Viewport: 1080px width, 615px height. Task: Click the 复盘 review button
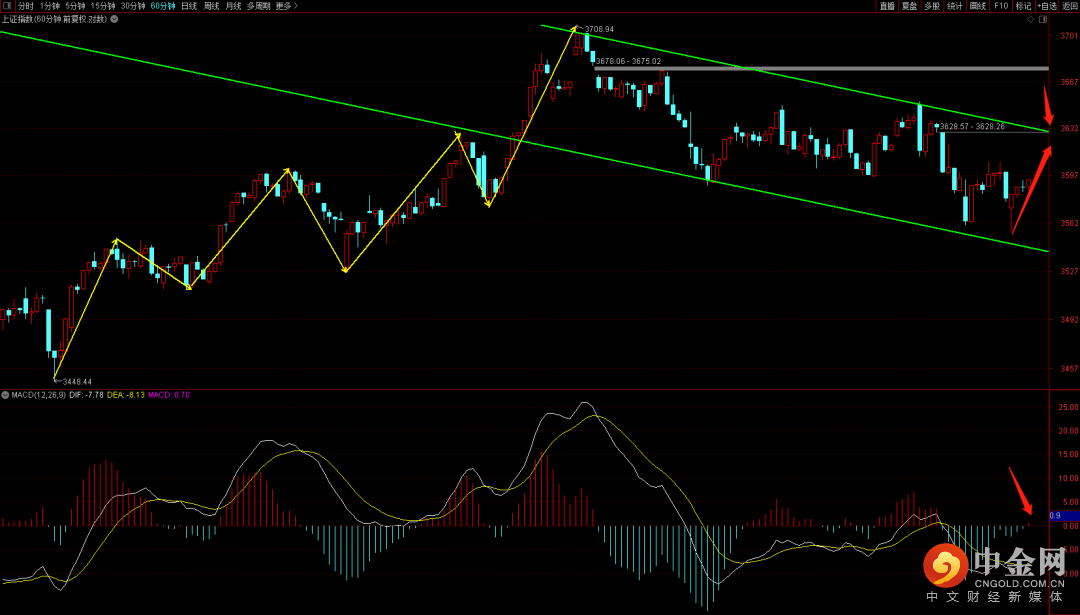909,6
